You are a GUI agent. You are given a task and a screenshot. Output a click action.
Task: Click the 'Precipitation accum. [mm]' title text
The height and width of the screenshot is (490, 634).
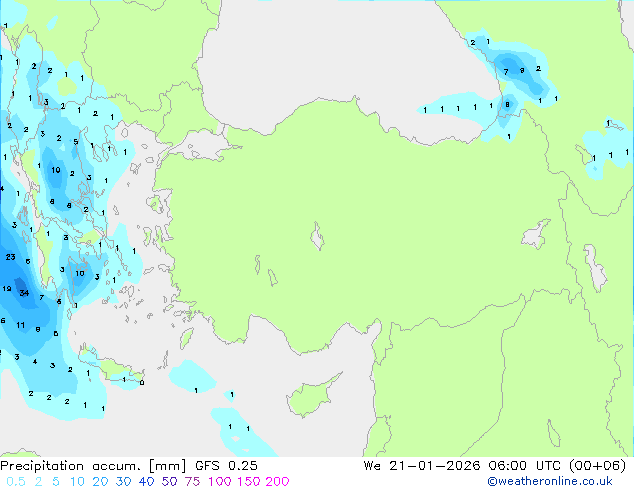coord(93,466)
